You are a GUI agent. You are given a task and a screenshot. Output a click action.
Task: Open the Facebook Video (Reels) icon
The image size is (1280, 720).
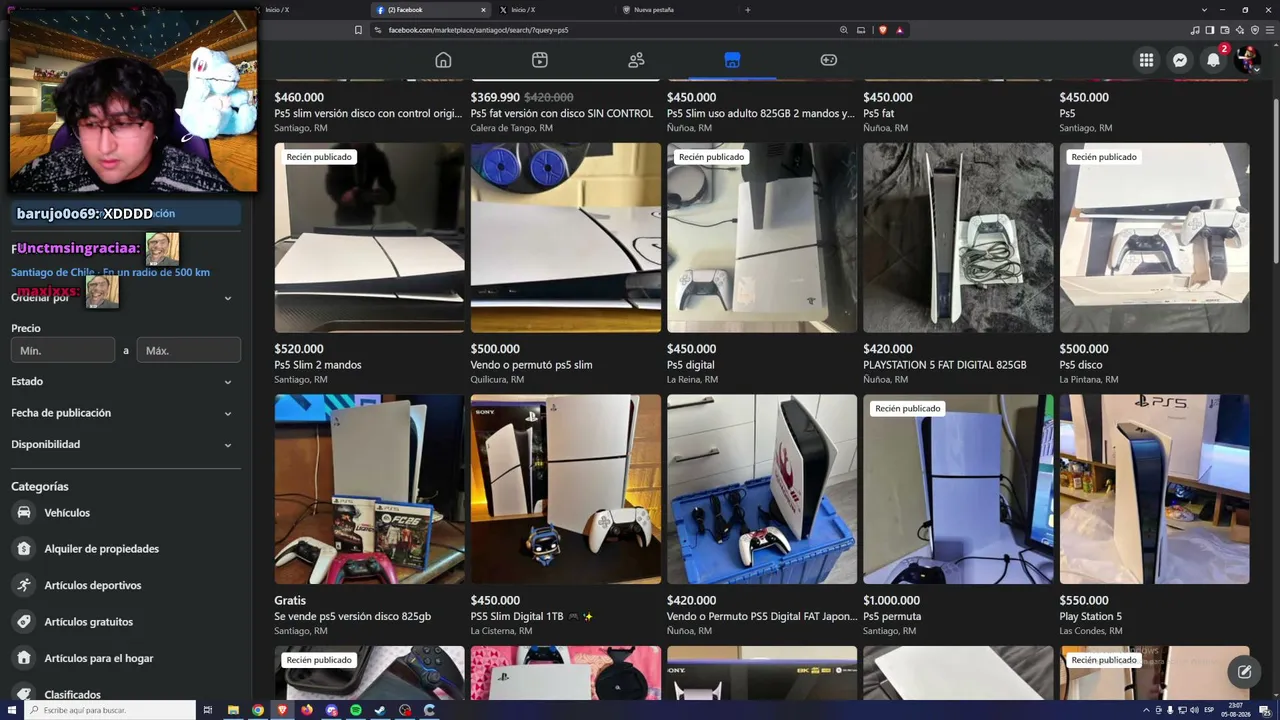(x=540, y=60)
